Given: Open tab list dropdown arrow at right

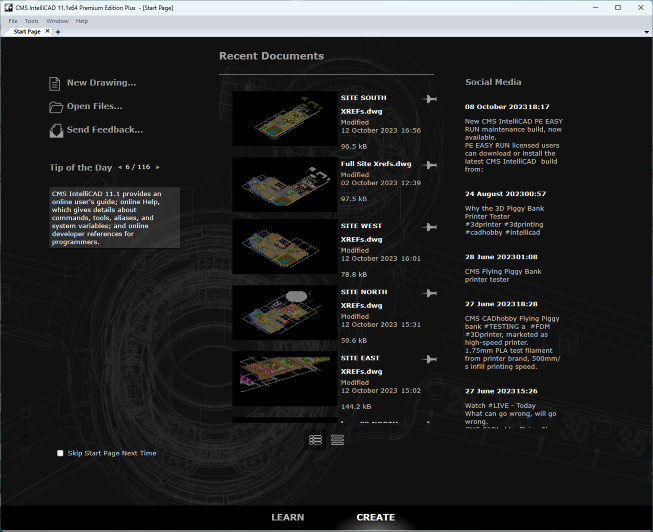Looking at the screenshot, I should coord(646,32).
